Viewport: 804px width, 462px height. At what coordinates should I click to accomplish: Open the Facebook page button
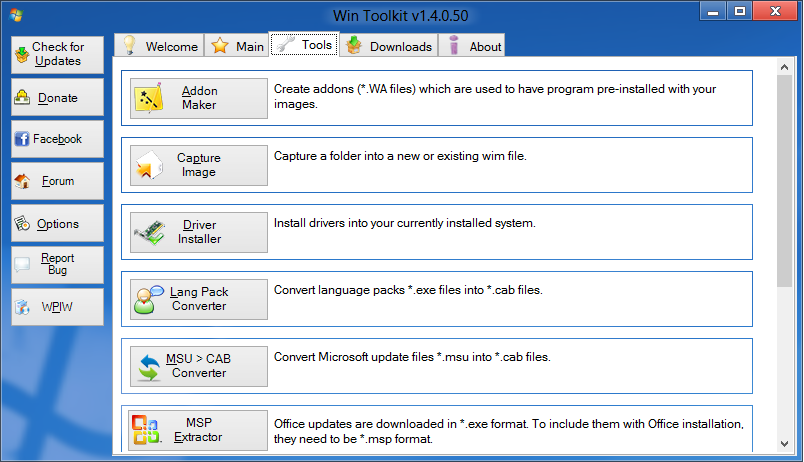click(x=57, y=139)
